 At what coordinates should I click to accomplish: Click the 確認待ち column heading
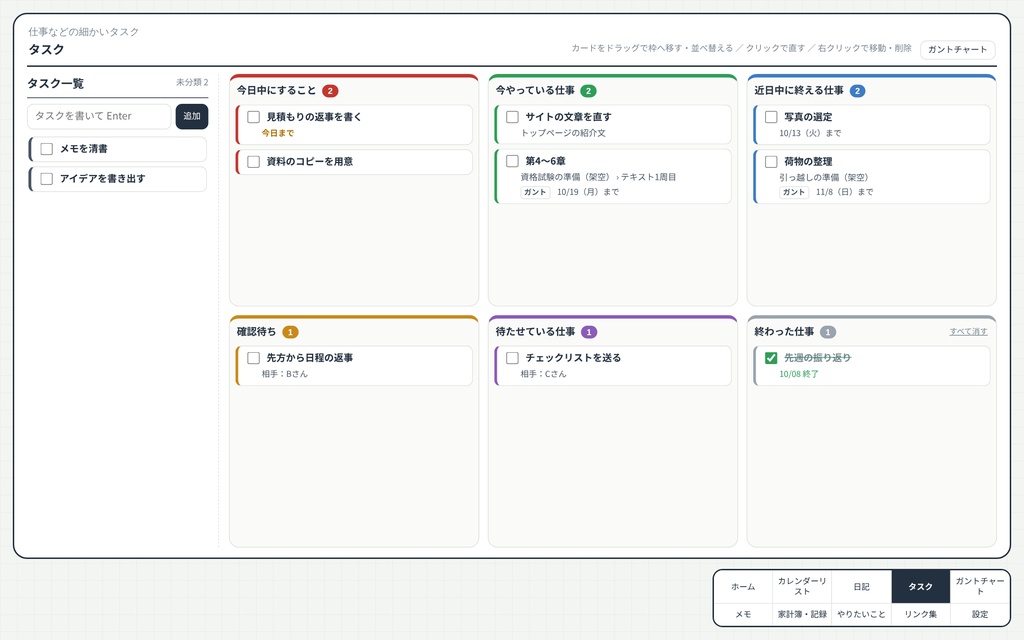point(256,332)
